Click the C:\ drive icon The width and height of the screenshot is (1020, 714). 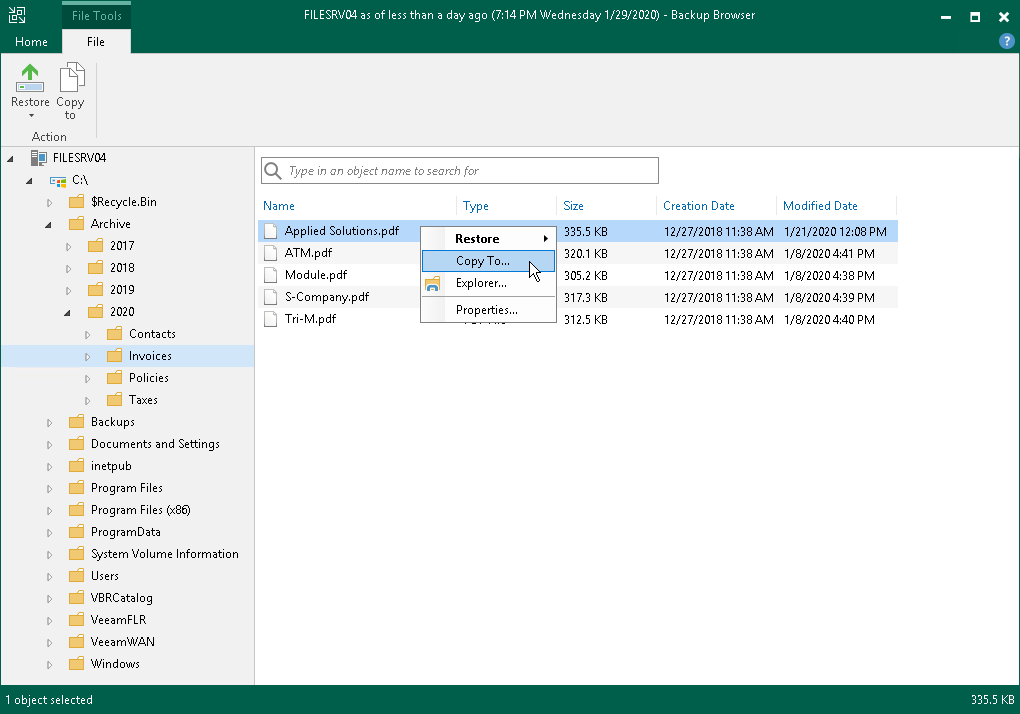(58, 180)
